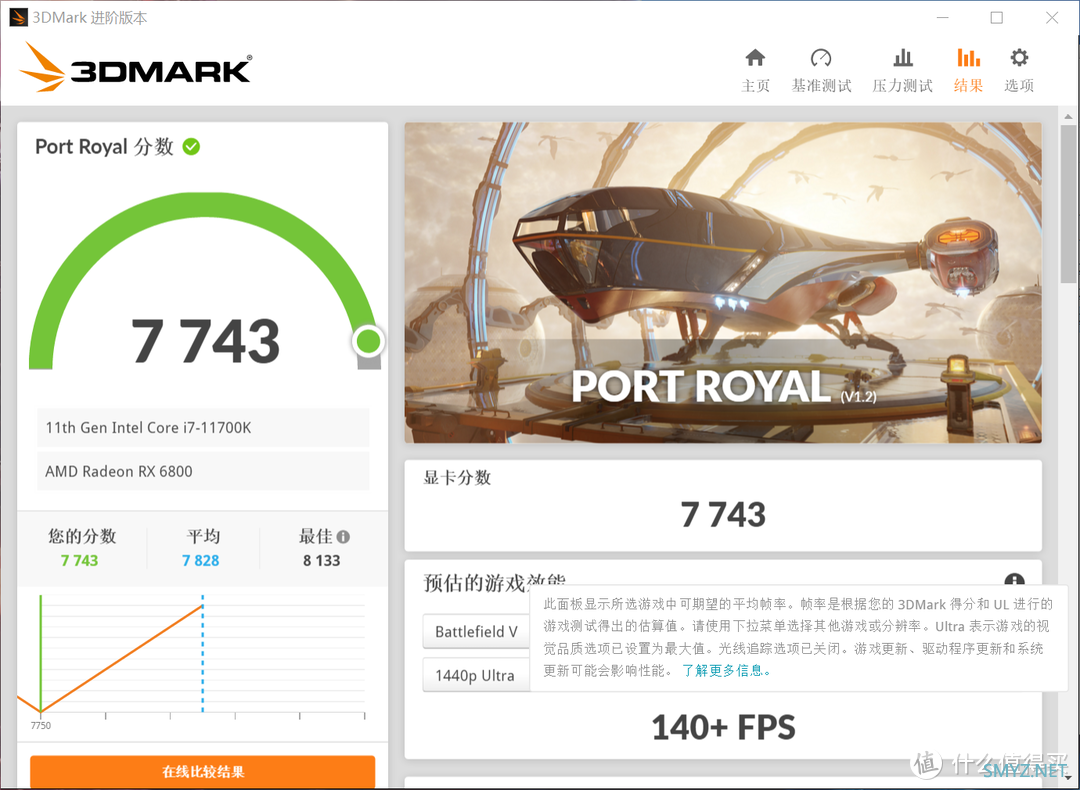
Task: Click the large 7 743 gauge score
Action: [205, 341]
